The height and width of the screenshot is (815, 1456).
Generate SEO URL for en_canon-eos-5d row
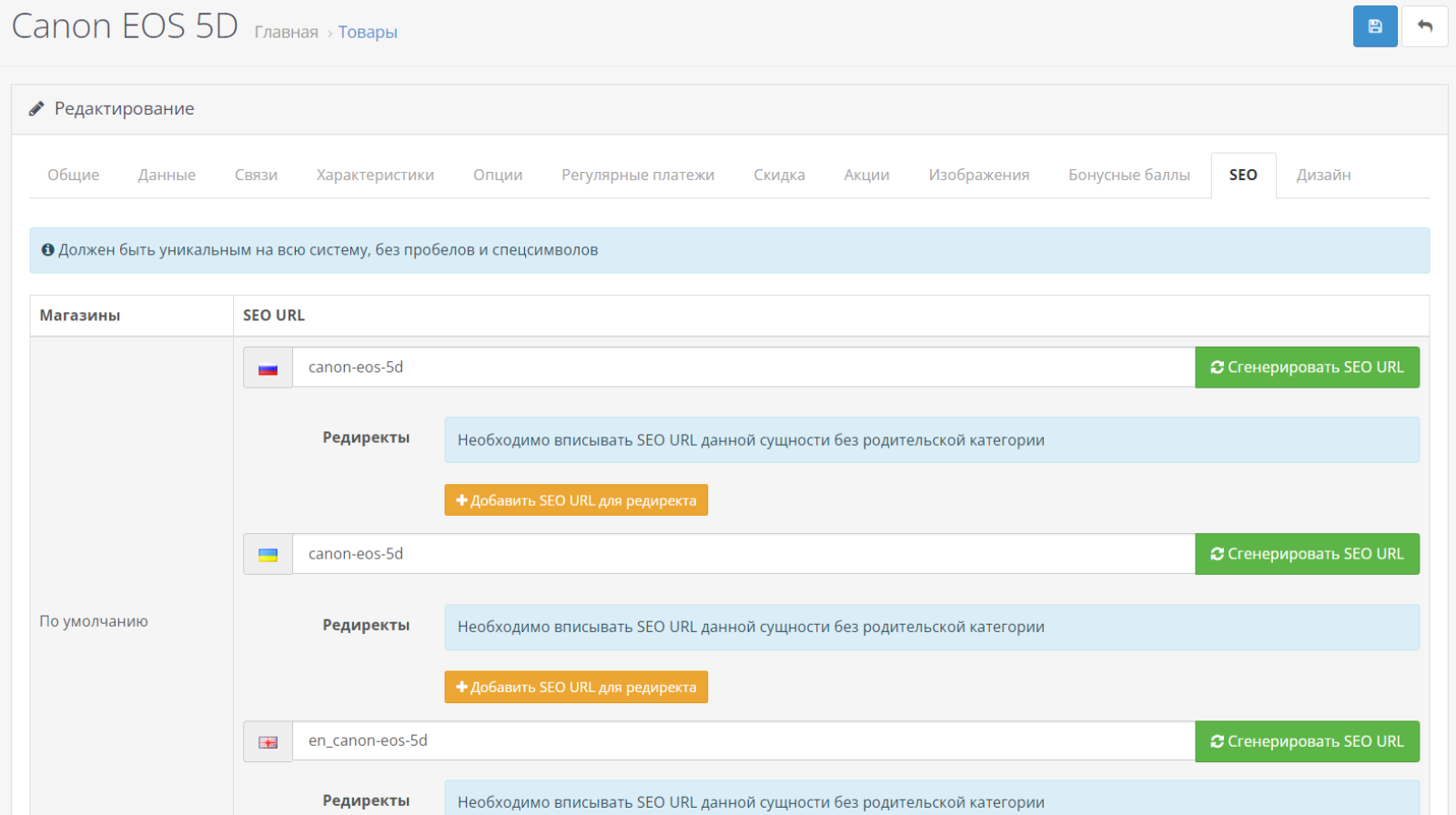pos(1307,741)
